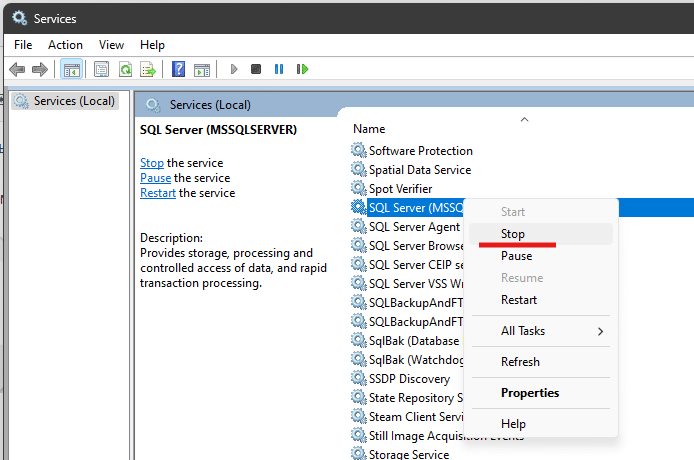Toggle Show/Hide Console Tree toolbar button
The image size is (694, 460).
(x=71, y=69)
